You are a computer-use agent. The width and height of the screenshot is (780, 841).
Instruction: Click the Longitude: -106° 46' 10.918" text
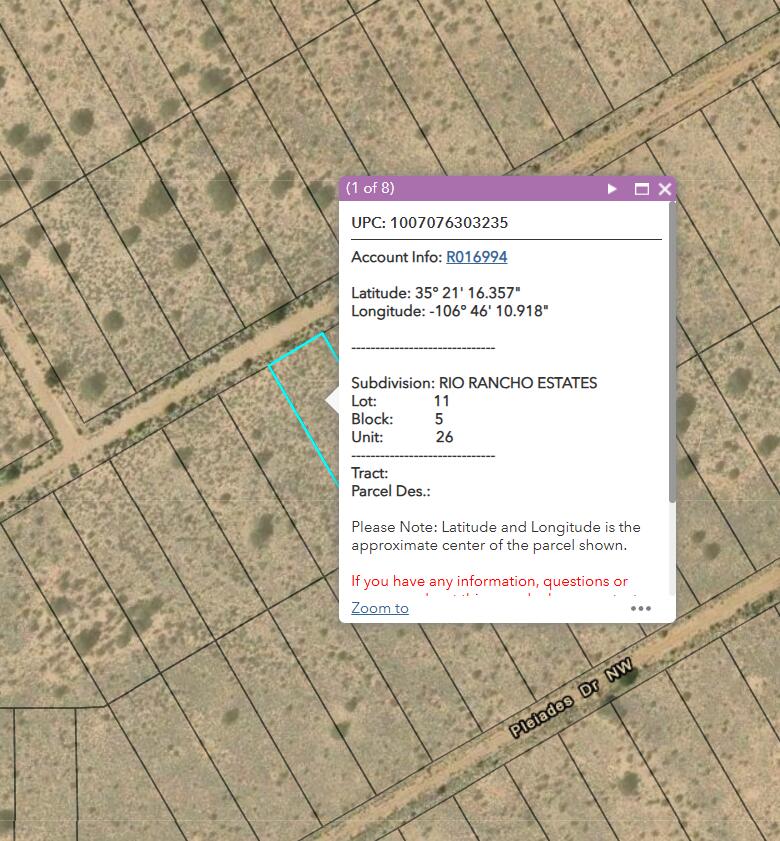(x=450, y=311)
